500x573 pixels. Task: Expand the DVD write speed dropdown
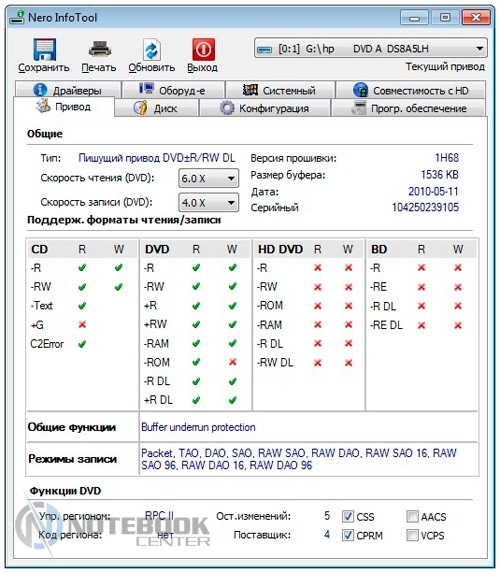[x=209, y=202]
